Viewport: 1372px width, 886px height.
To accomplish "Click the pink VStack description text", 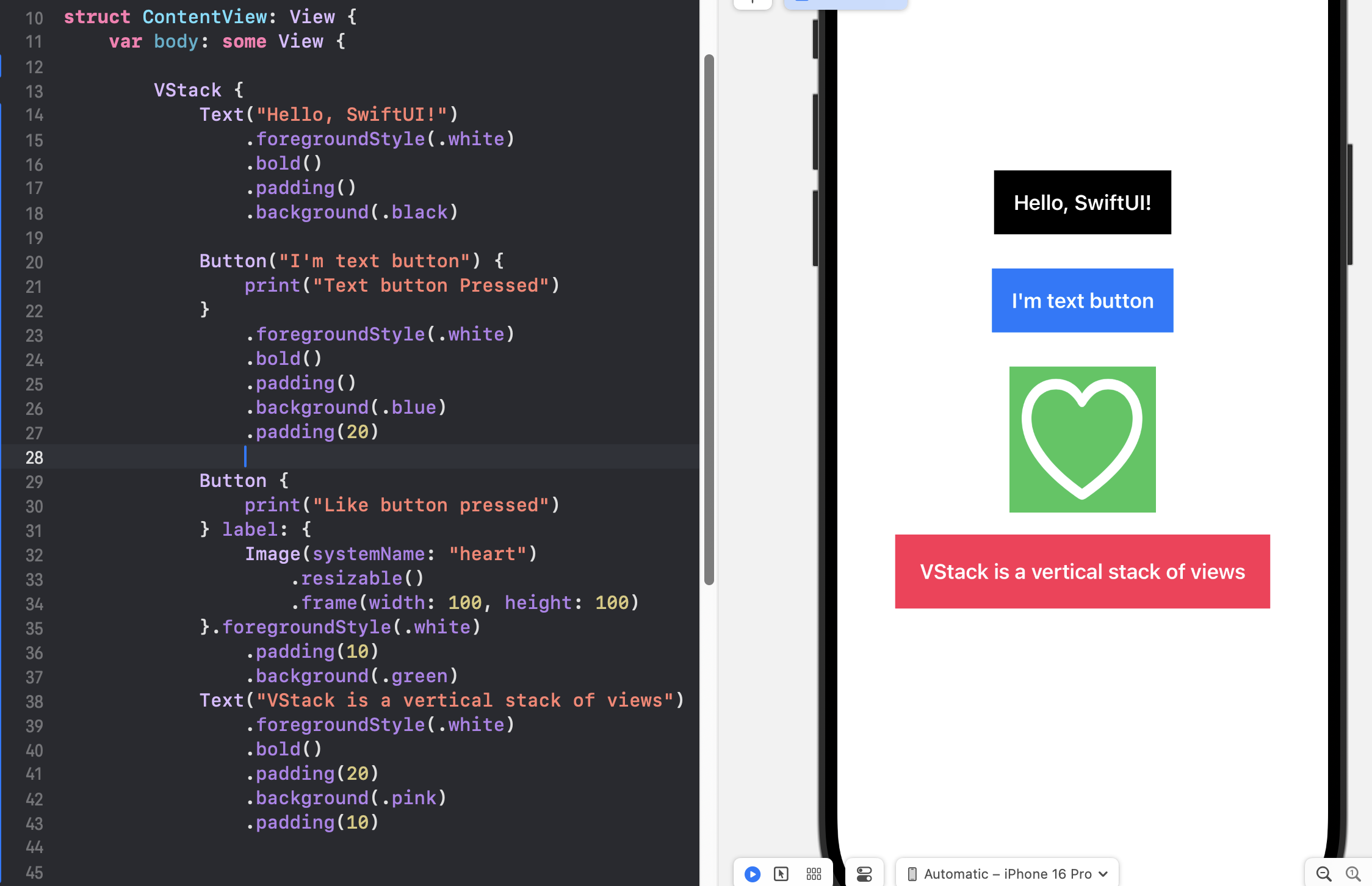I will coord(1082,572).
